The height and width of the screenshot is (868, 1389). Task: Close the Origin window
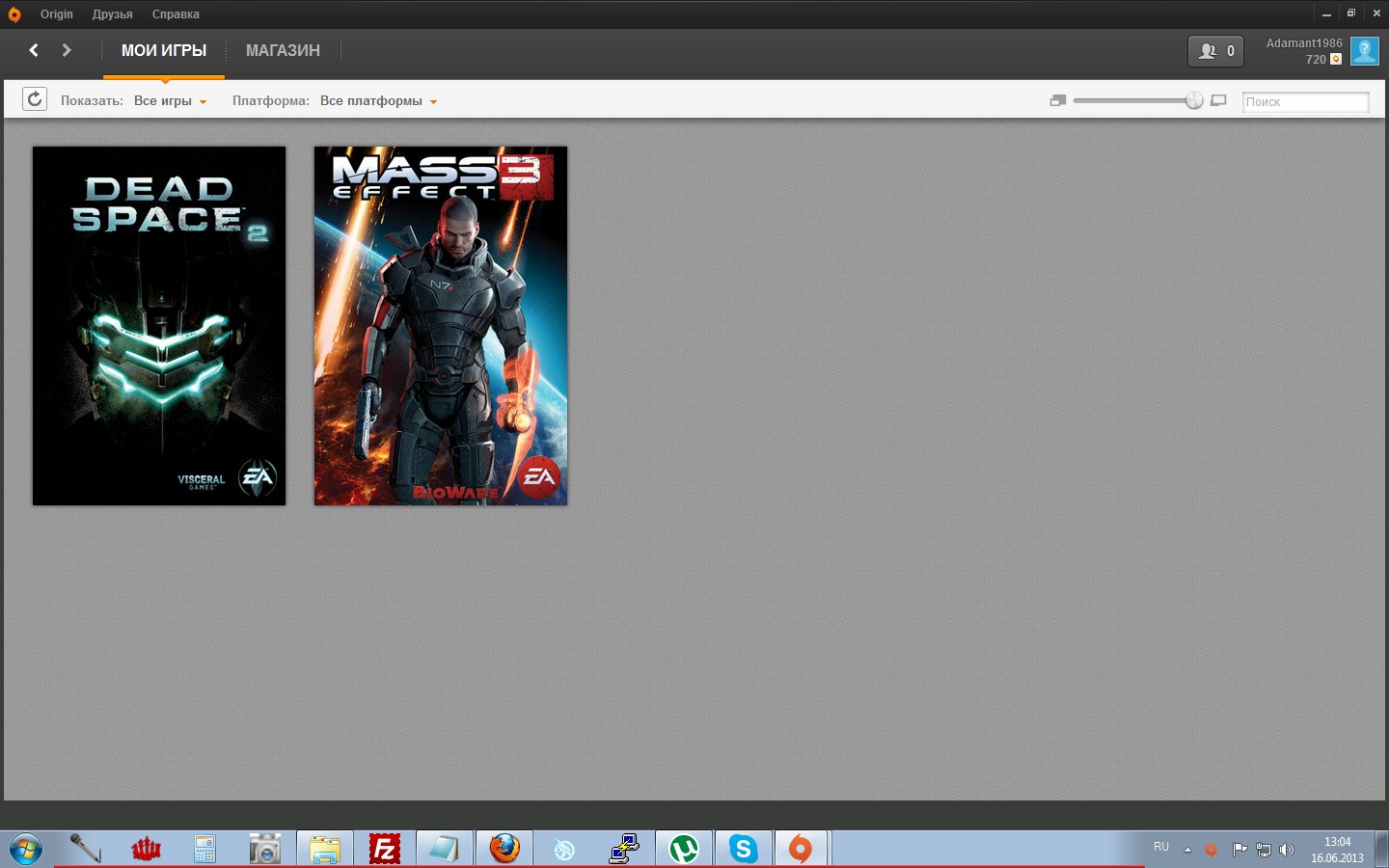1376,14
